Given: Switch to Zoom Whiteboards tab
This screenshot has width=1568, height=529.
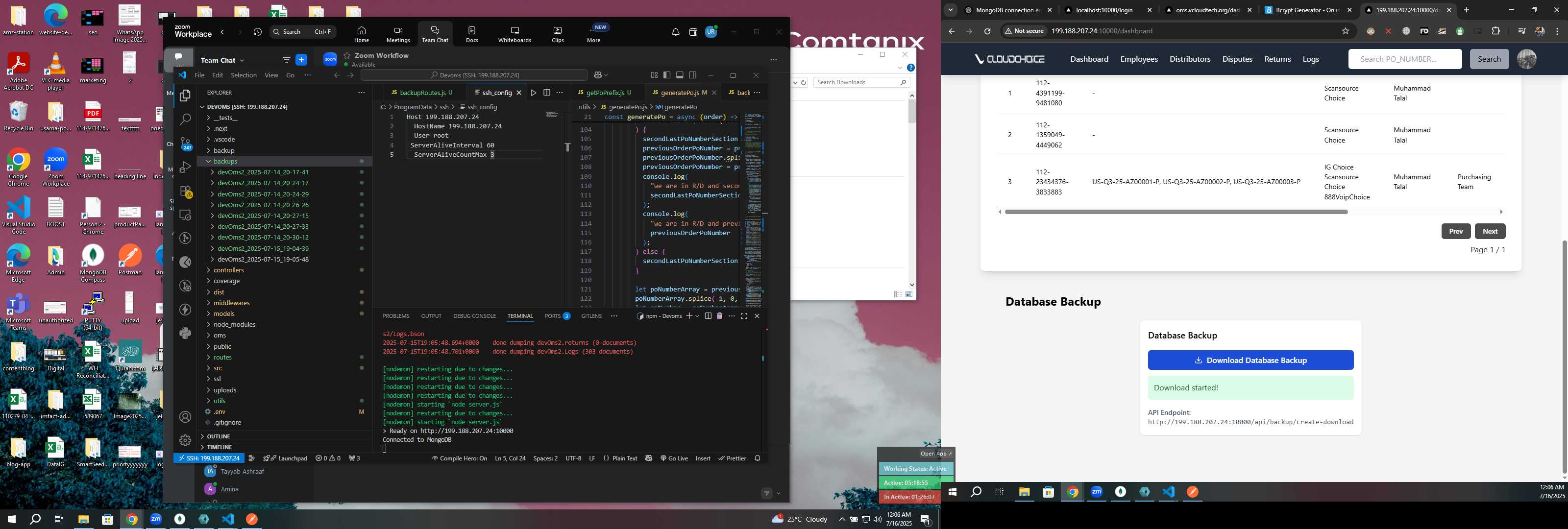Looking at the screenshot, I should 514,34.
